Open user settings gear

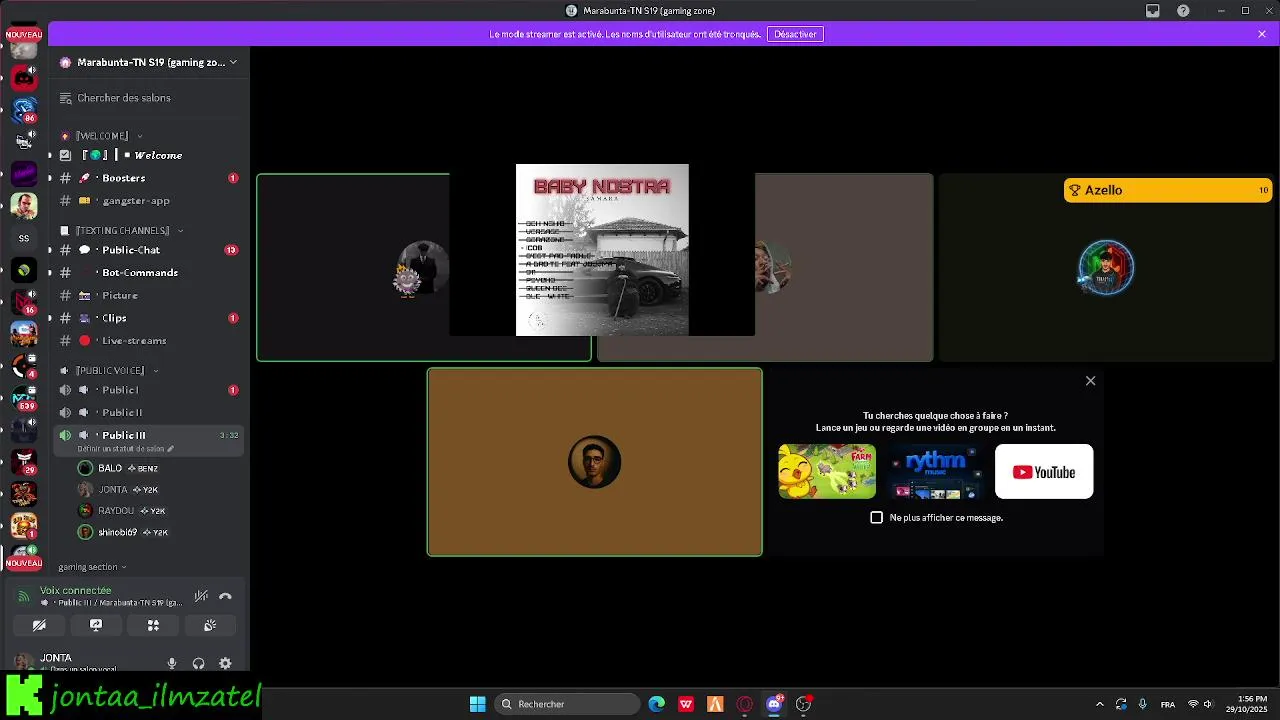pyautogui.click(x=225, y=663)
